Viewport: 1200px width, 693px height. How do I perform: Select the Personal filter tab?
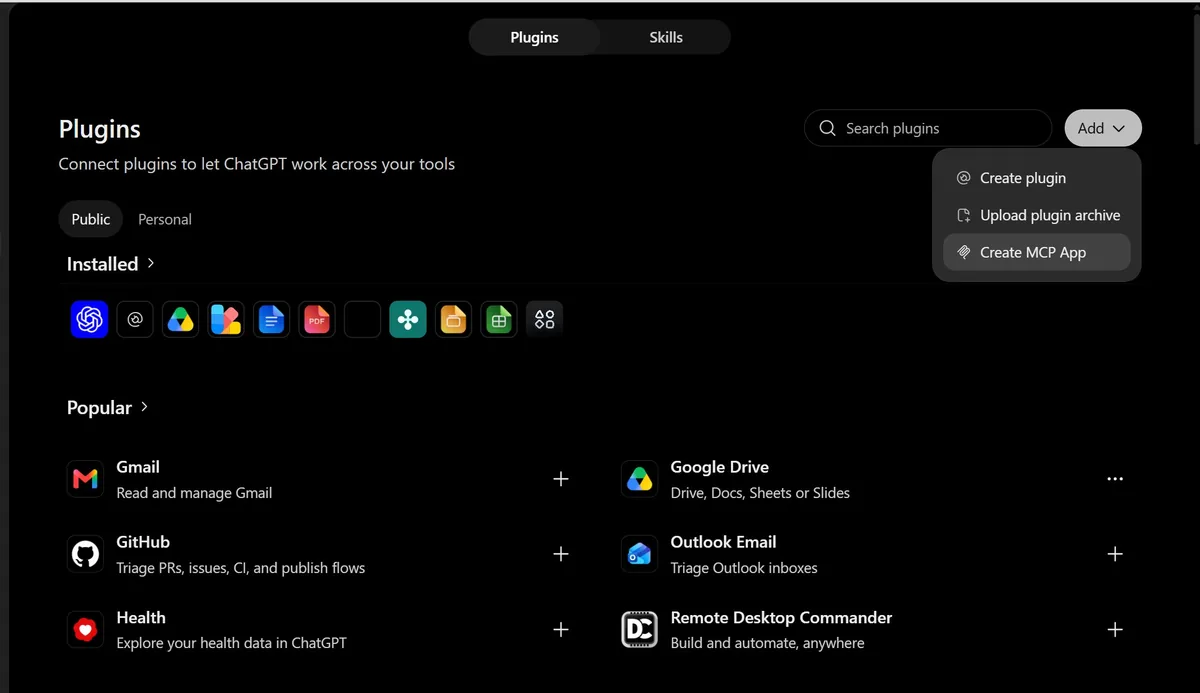click(165, 219)
